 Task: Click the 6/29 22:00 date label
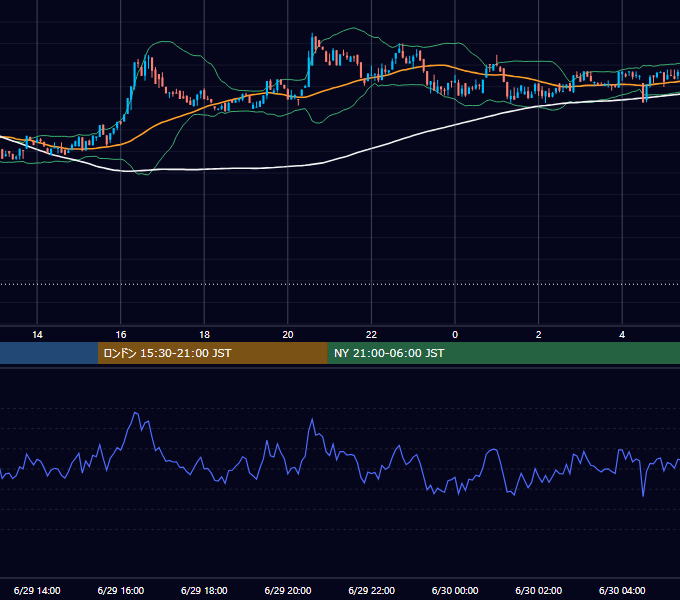click(372, 590)
